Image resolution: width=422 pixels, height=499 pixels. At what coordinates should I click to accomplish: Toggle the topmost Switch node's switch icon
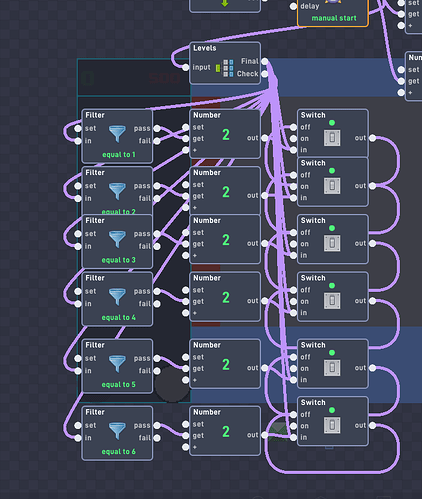(x=332, y=138)
